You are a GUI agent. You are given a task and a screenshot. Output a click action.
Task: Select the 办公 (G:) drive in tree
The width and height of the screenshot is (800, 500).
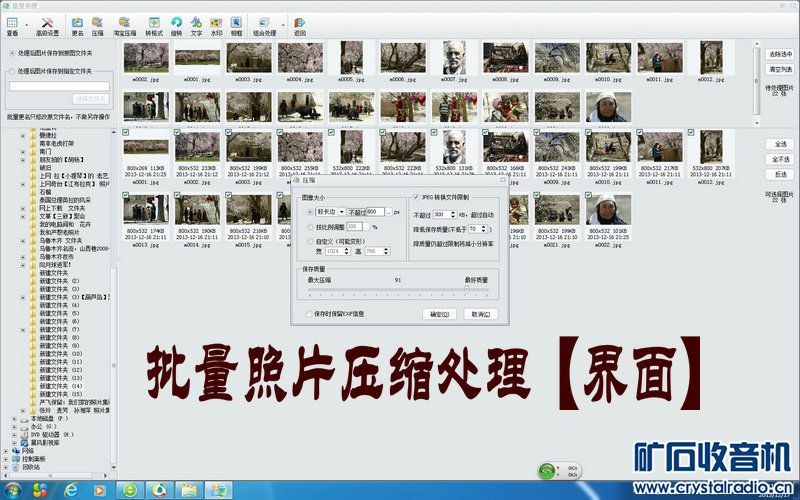pos(43,427)
